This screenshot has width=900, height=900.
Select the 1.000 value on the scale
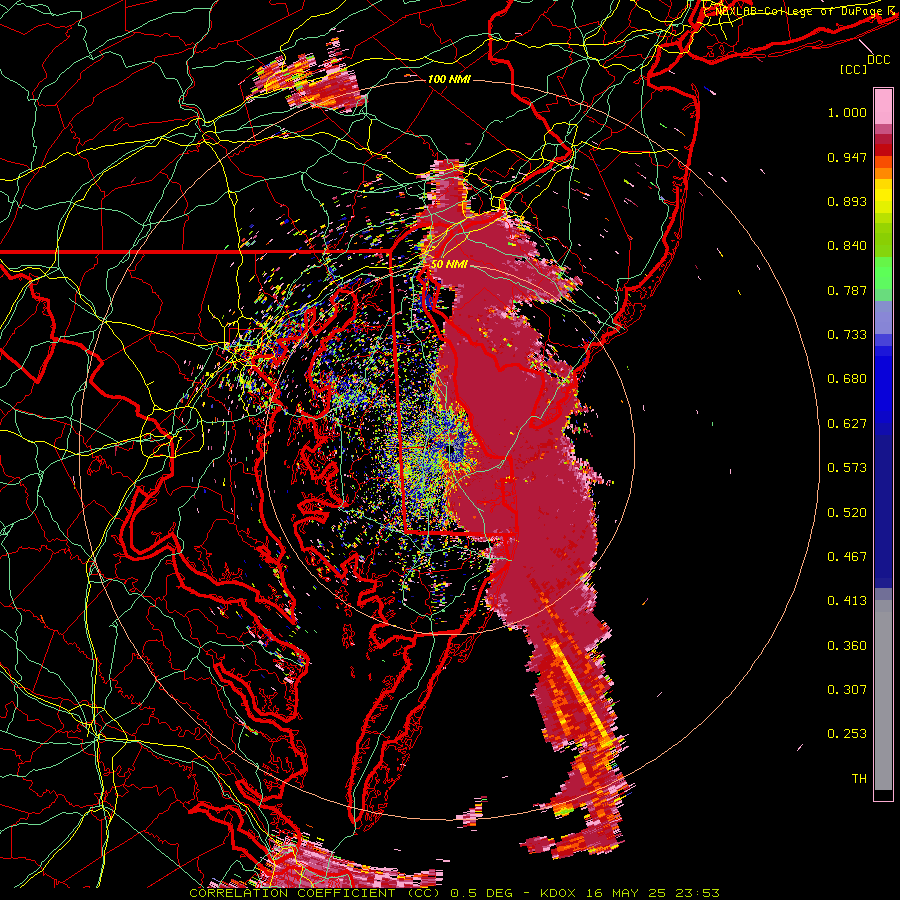click(847, 112)
